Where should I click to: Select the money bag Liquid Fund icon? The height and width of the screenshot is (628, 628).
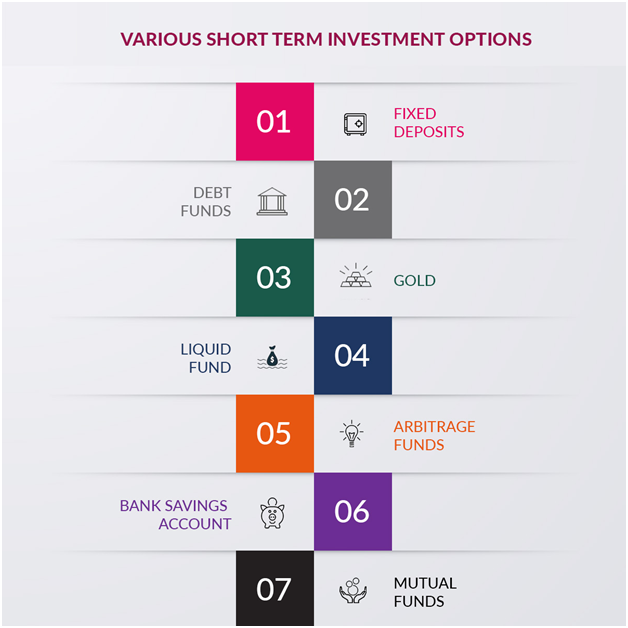[x=272, y=357]
